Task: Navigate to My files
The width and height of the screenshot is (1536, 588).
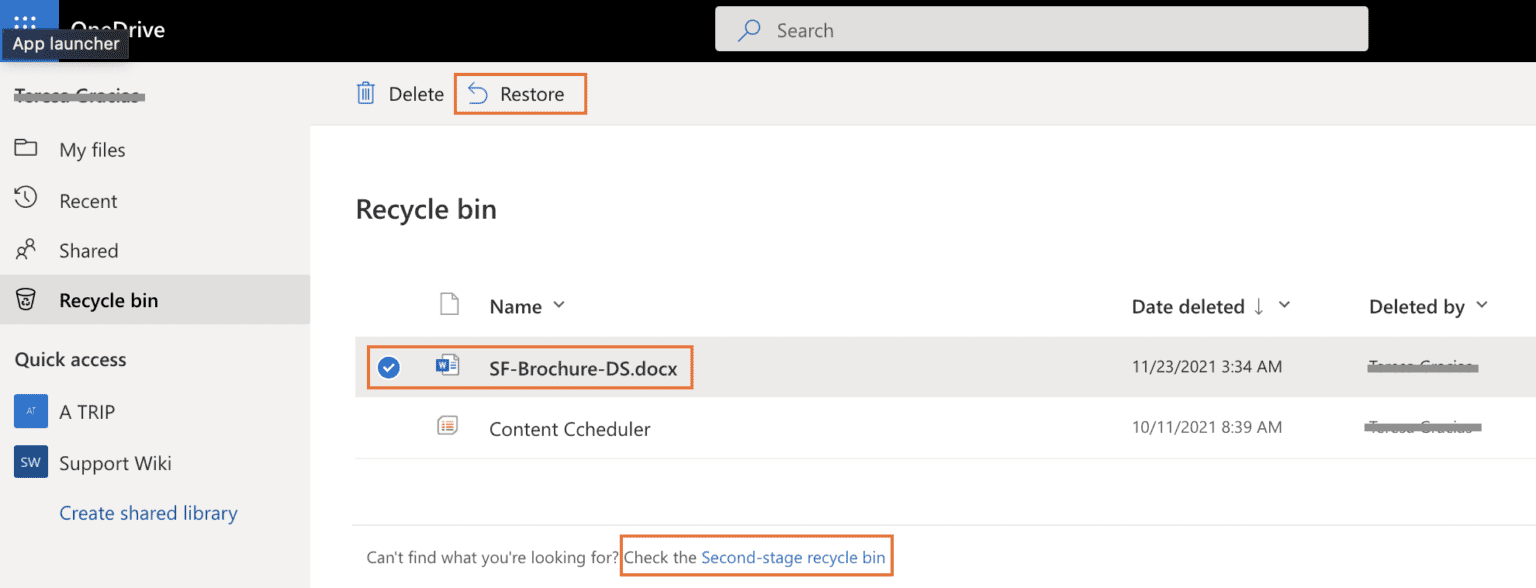Action: click(x=94, y=149)
